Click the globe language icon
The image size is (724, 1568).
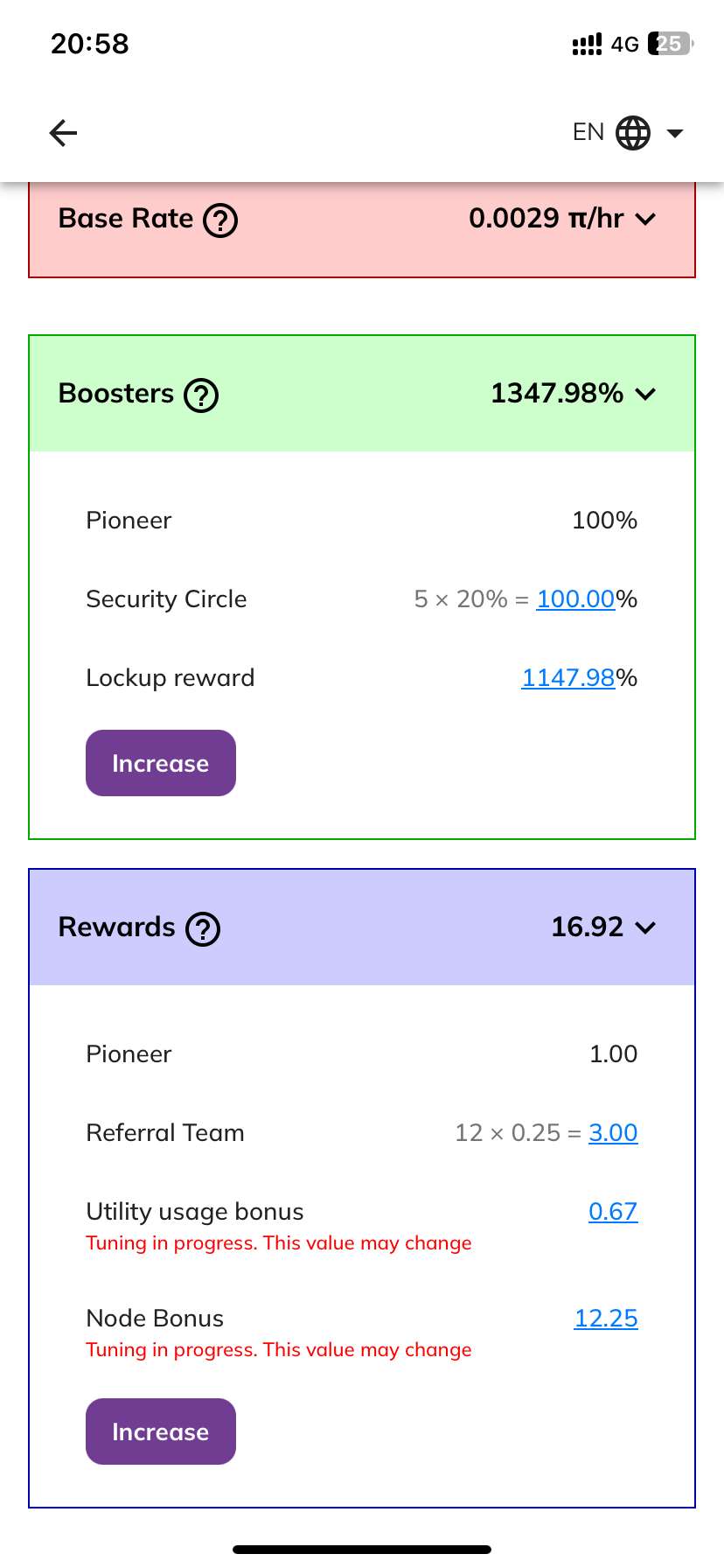633,133
